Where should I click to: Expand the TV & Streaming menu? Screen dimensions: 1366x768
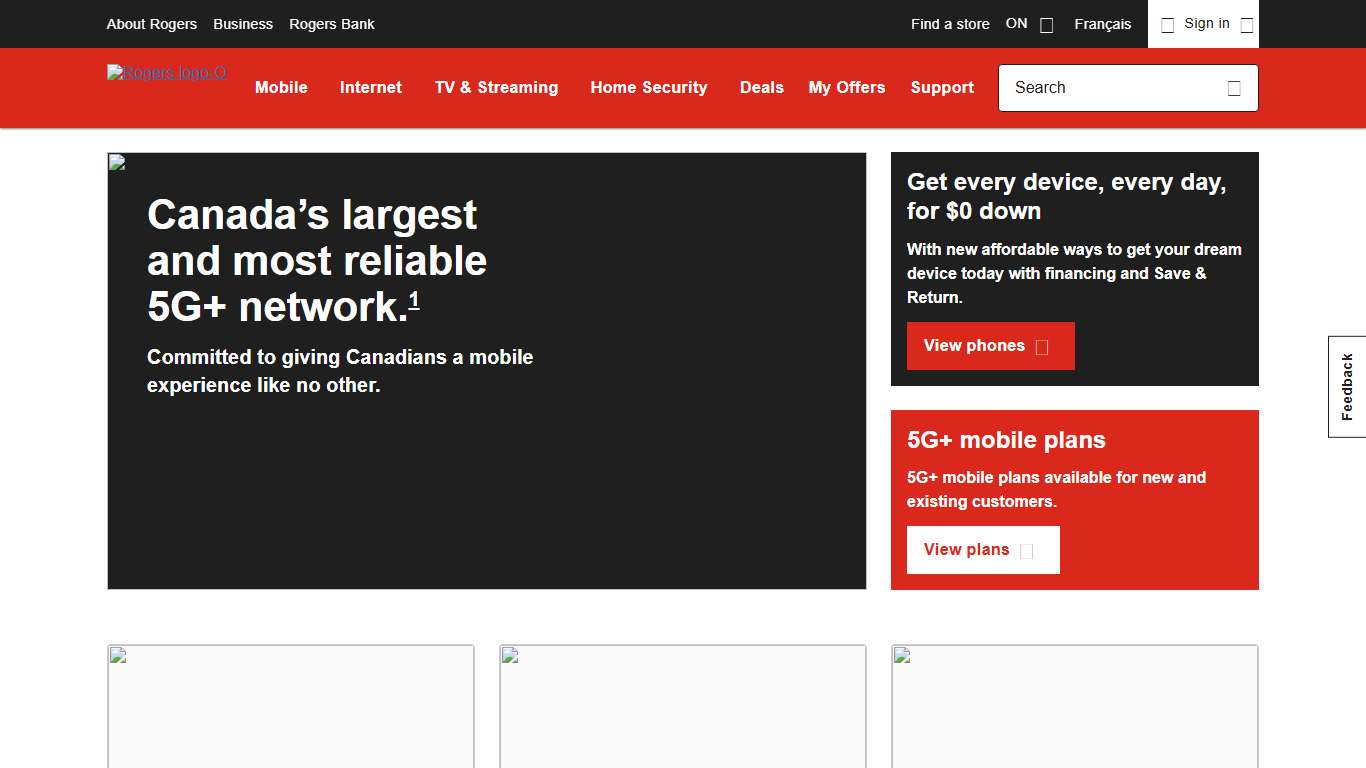tap(495, 88)
